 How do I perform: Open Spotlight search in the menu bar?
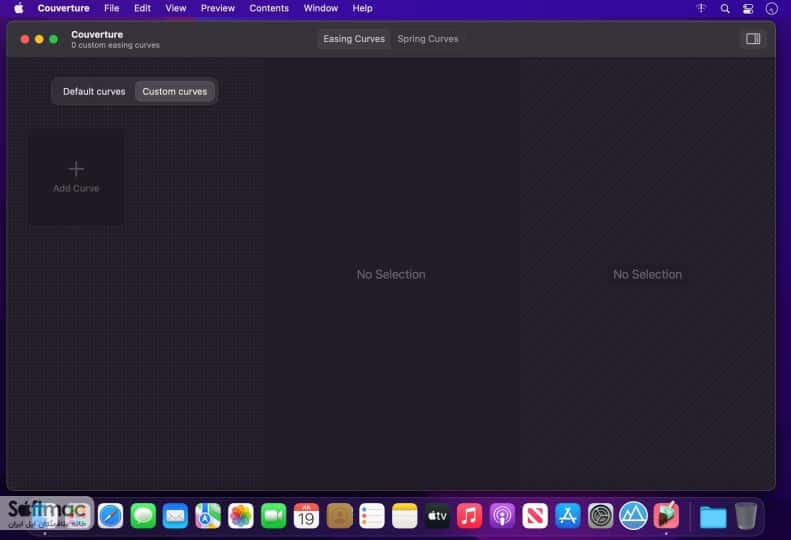[x=725, y=9]
